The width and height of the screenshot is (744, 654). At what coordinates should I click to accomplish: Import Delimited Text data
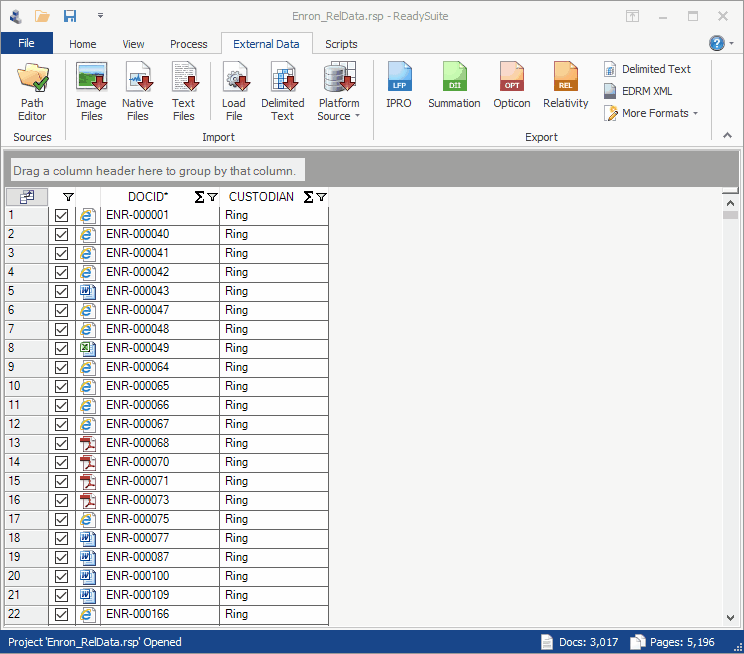tap(282, 93)
